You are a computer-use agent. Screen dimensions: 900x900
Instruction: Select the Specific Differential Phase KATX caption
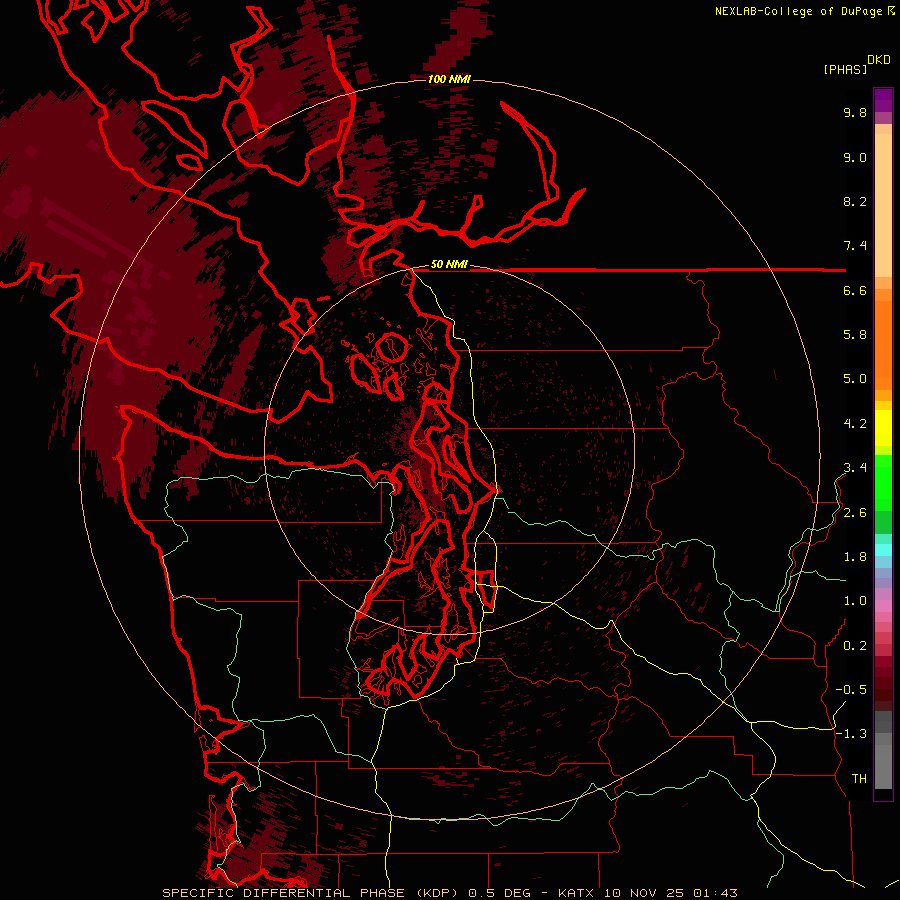coord(449,893)
